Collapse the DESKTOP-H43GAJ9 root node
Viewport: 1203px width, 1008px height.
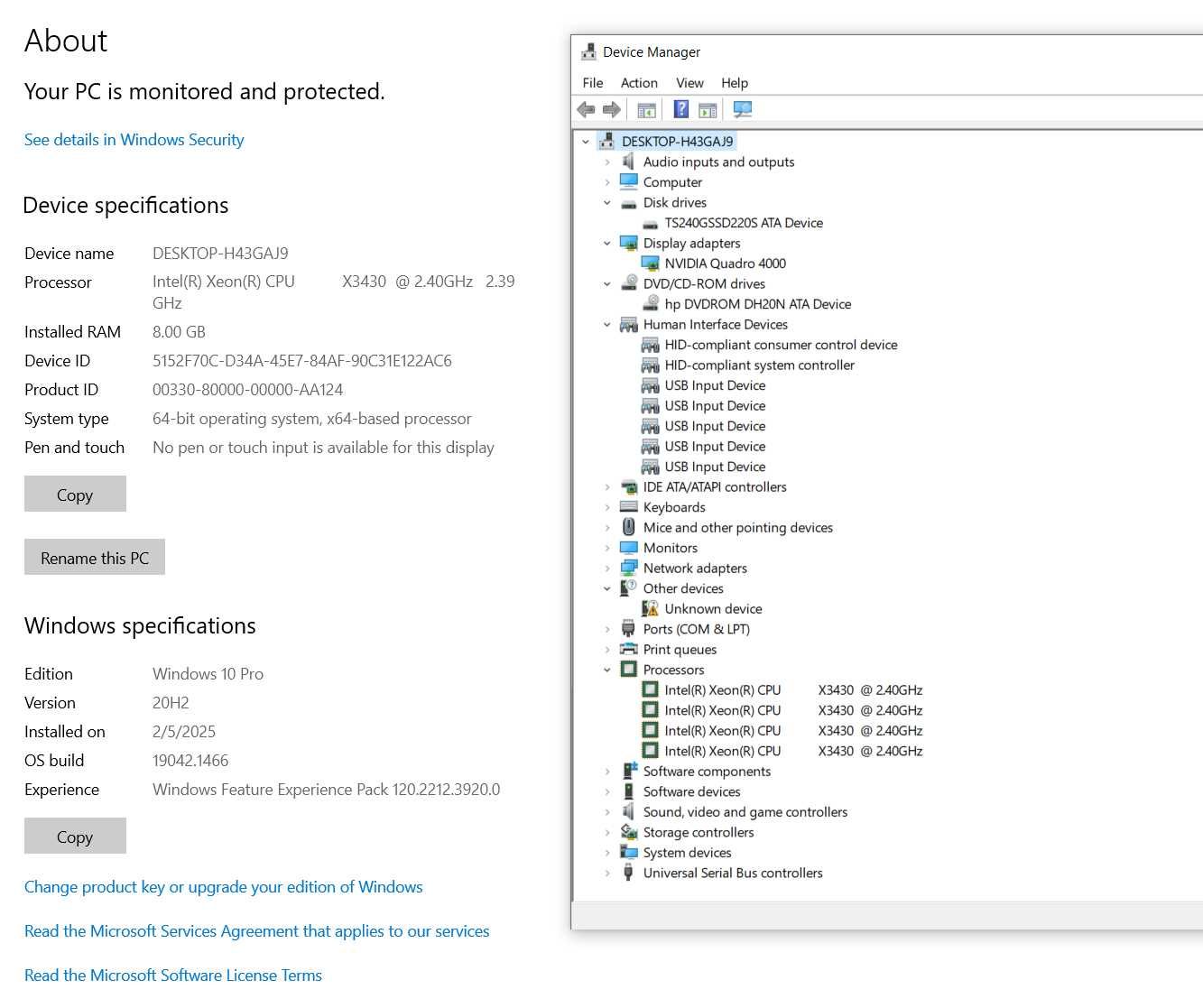click(586, 142)
